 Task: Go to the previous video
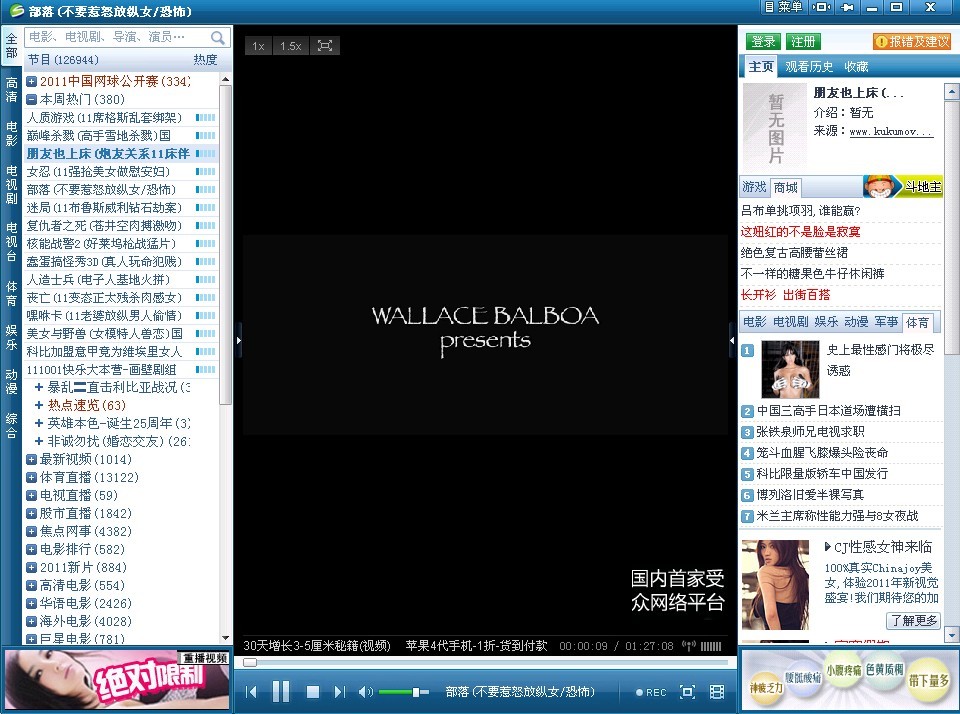pos(252,692)
